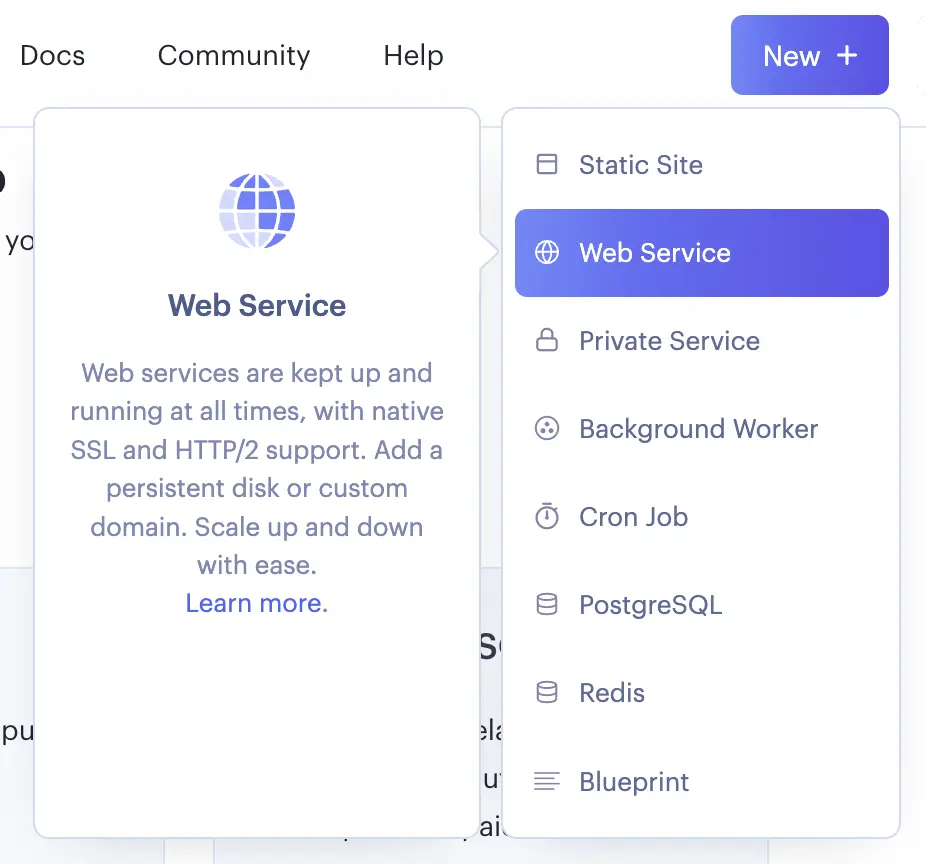
Task: Open the New dropdown button
Action: [x=809, y=55]
